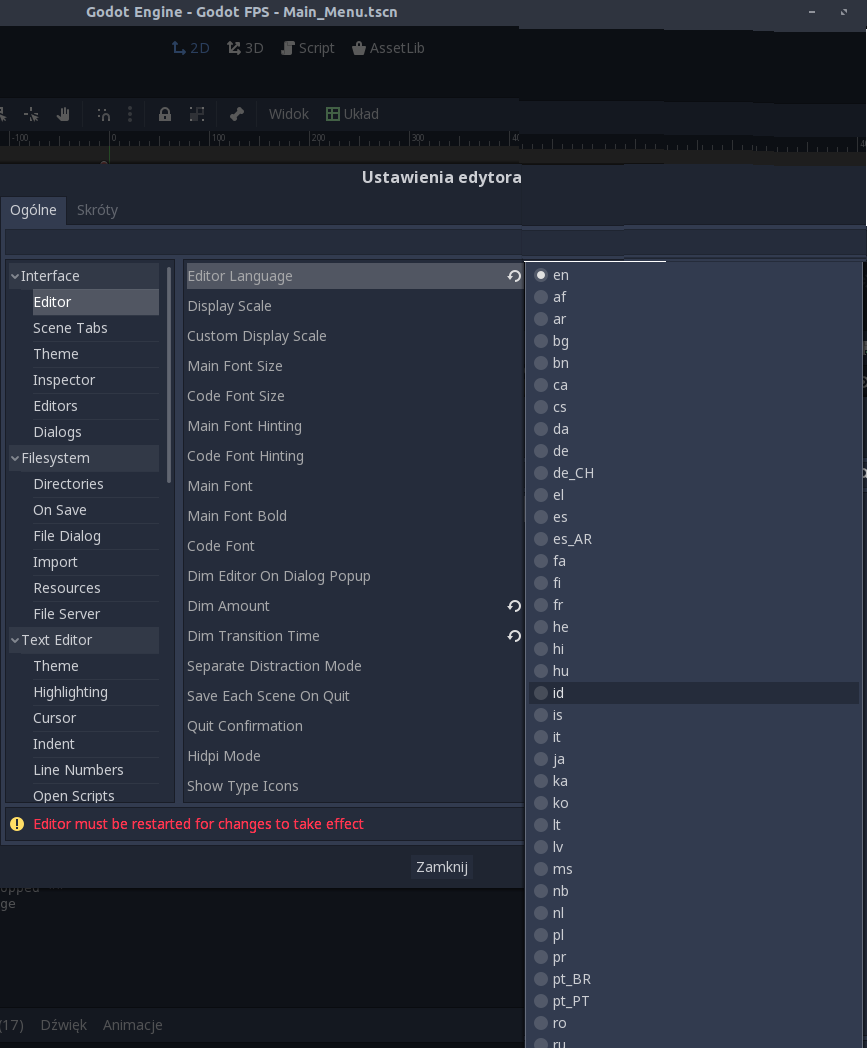This screenshot has width=867, height=1048.
Task: Reset Dim Amount to default
Action: tap(513, 606)
